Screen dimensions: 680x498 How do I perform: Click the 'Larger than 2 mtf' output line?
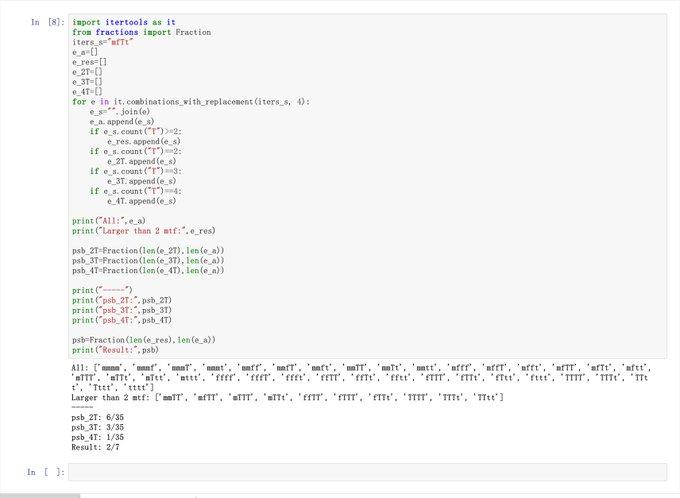[x=290, y=398]
